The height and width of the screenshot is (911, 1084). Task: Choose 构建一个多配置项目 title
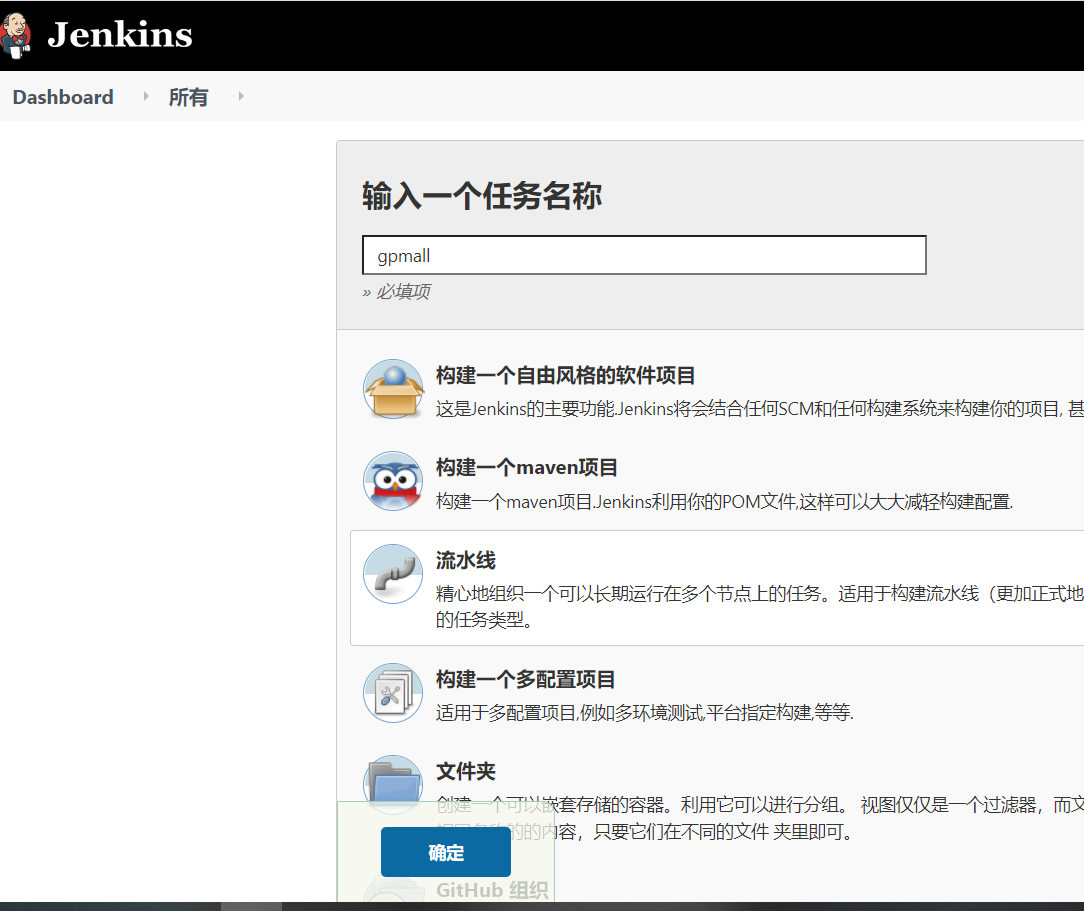525,679
